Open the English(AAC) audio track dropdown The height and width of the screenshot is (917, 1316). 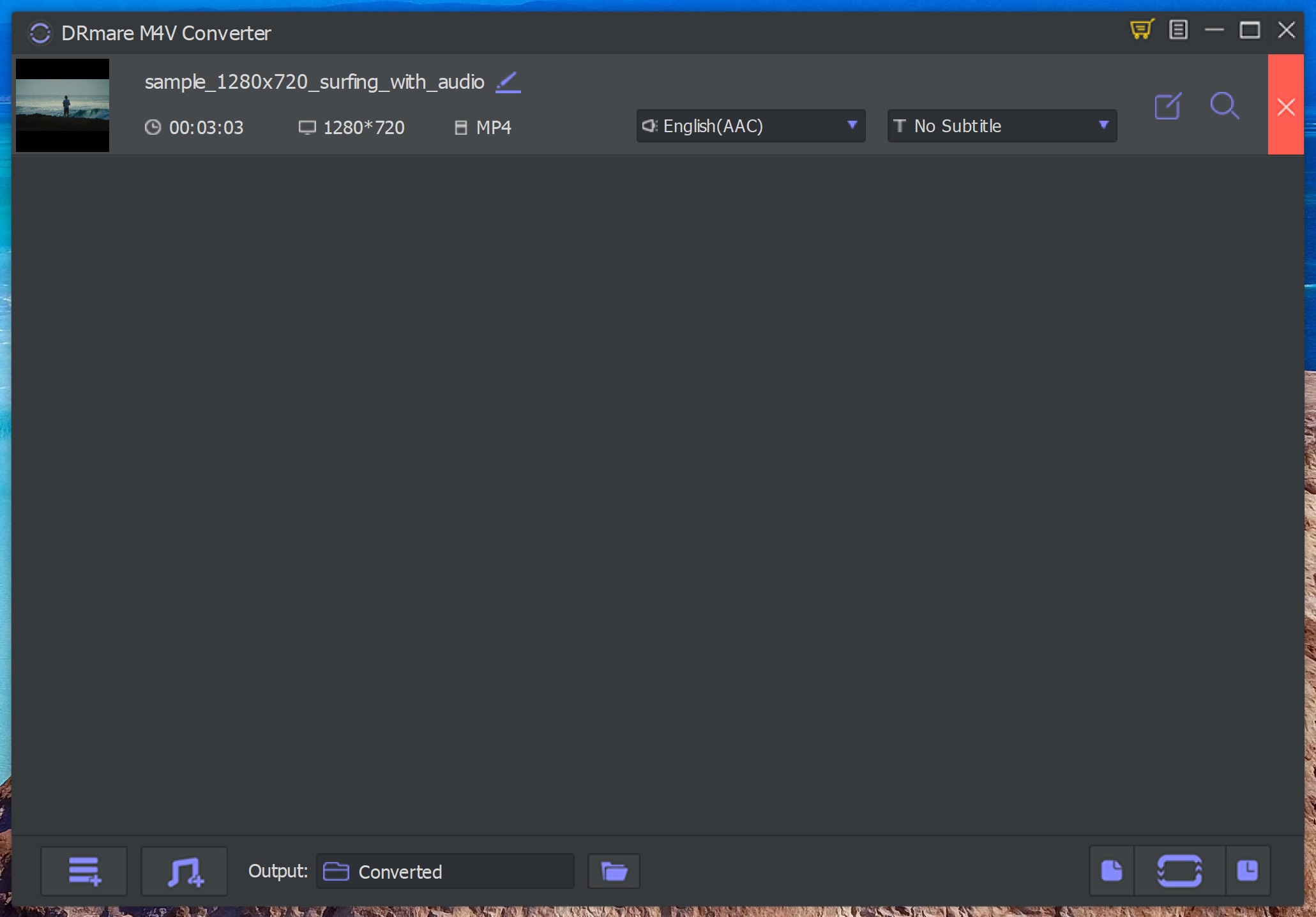[x=751, y=126]
